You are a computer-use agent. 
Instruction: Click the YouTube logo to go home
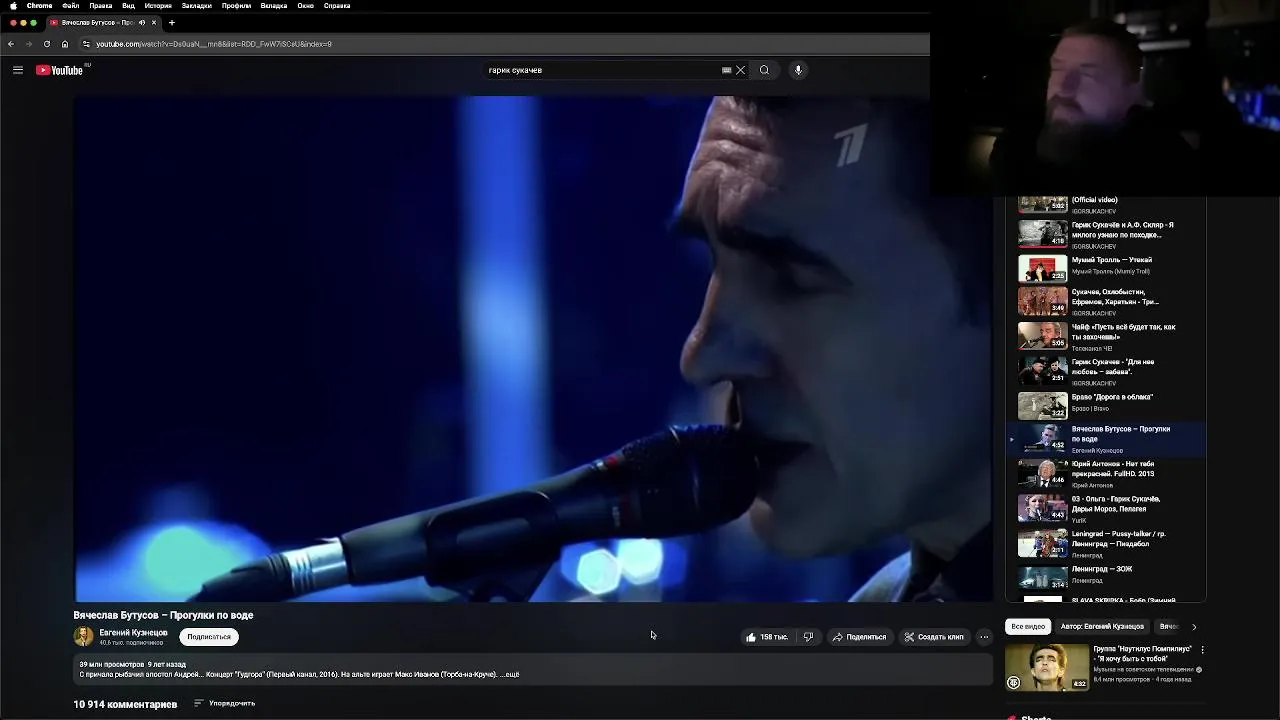point(60,70)
